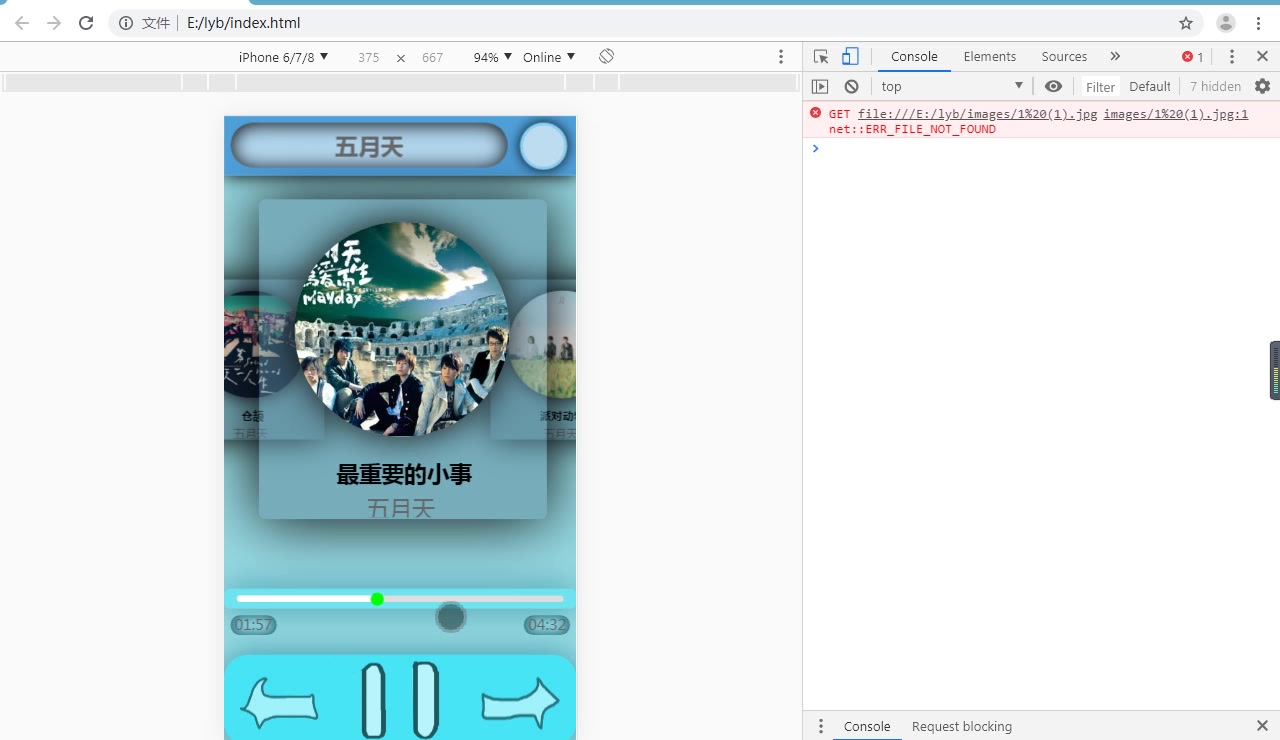Image resolution: width=1280 pixels, height=740 pixels.
Task: Close the bottom console drawer
Action: [x=1262, y=726]
